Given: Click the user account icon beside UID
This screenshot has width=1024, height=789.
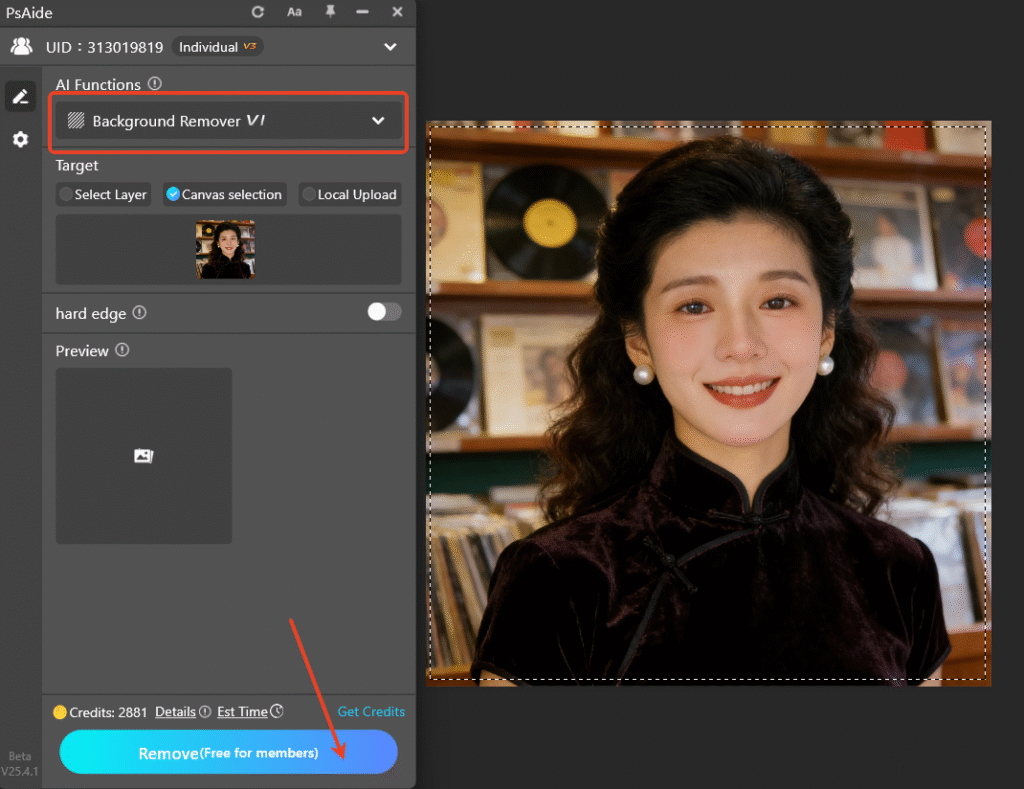Looking at the screenshot, I should point(21,46).
